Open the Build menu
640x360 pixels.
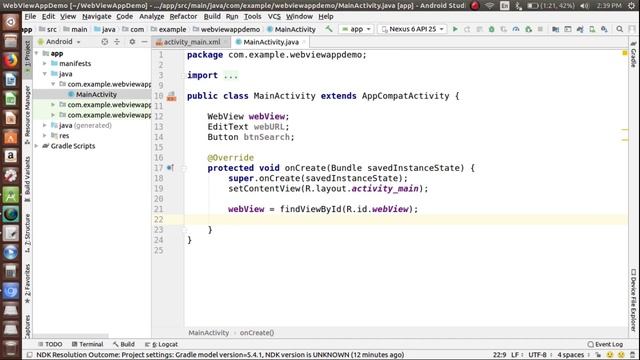tap(212, 16)
